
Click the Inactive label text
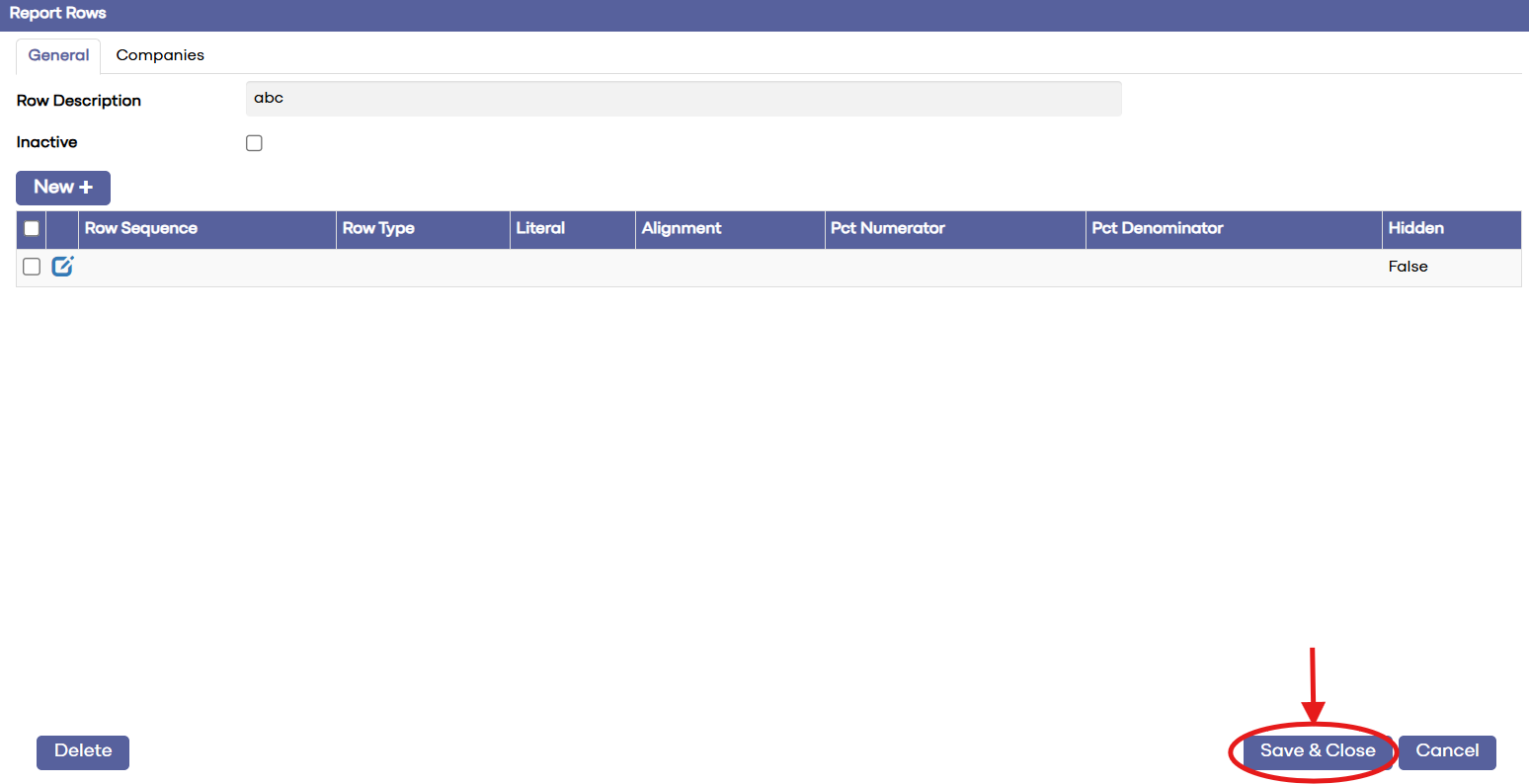tap(47, 142)
